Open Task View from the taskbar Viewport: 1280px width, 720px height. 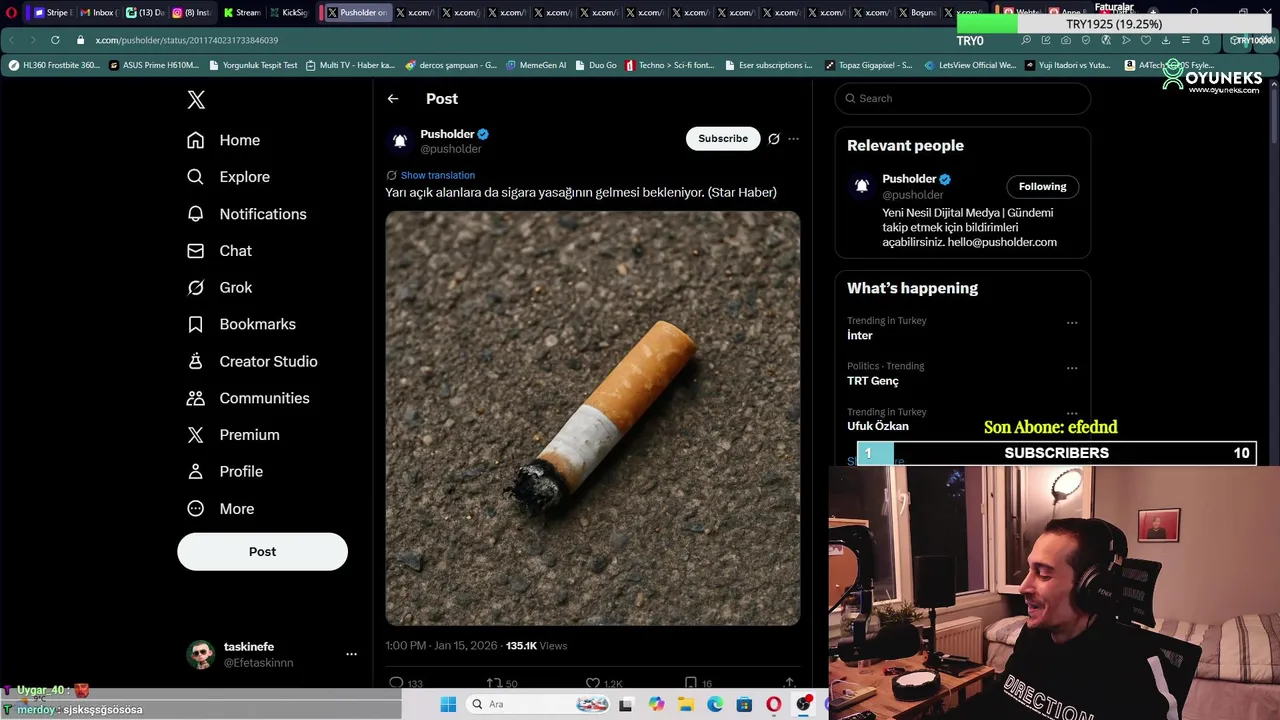(626, 704)
